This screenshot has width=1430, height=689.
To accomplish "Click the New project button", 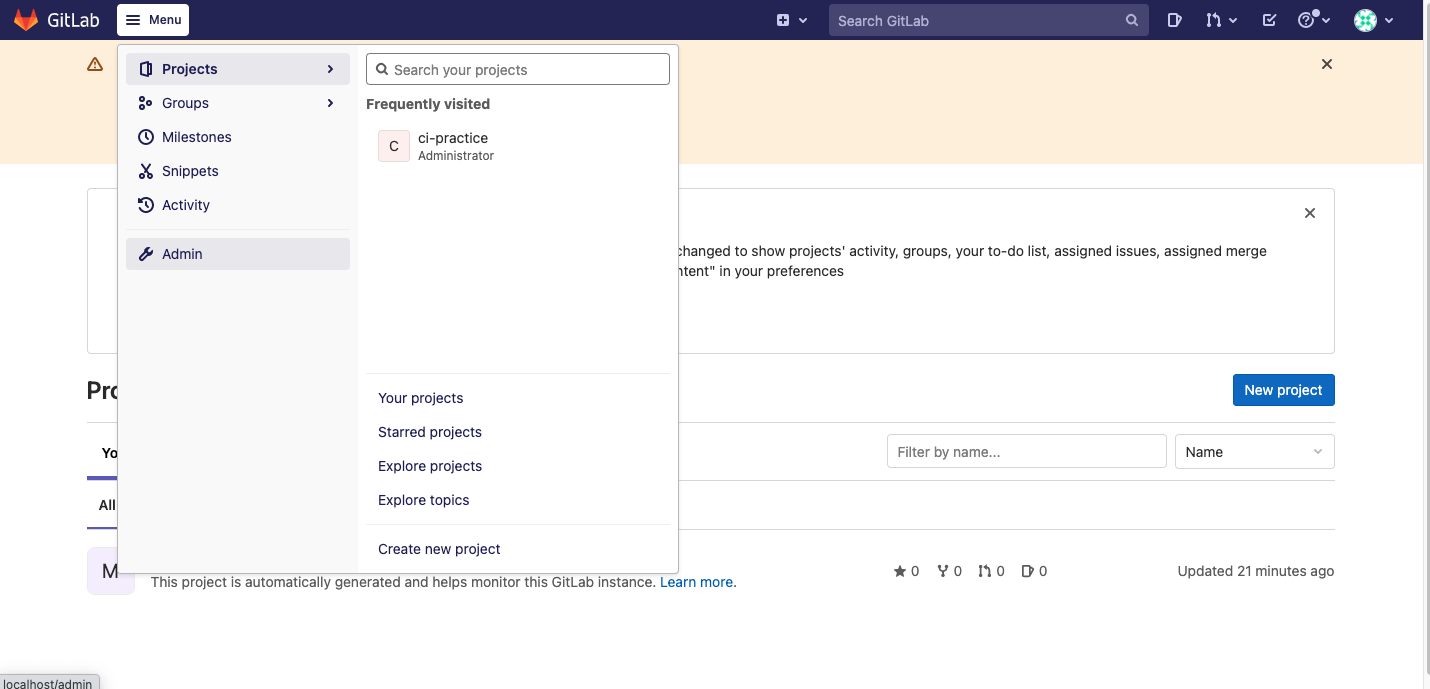I will pos(1283,389).
